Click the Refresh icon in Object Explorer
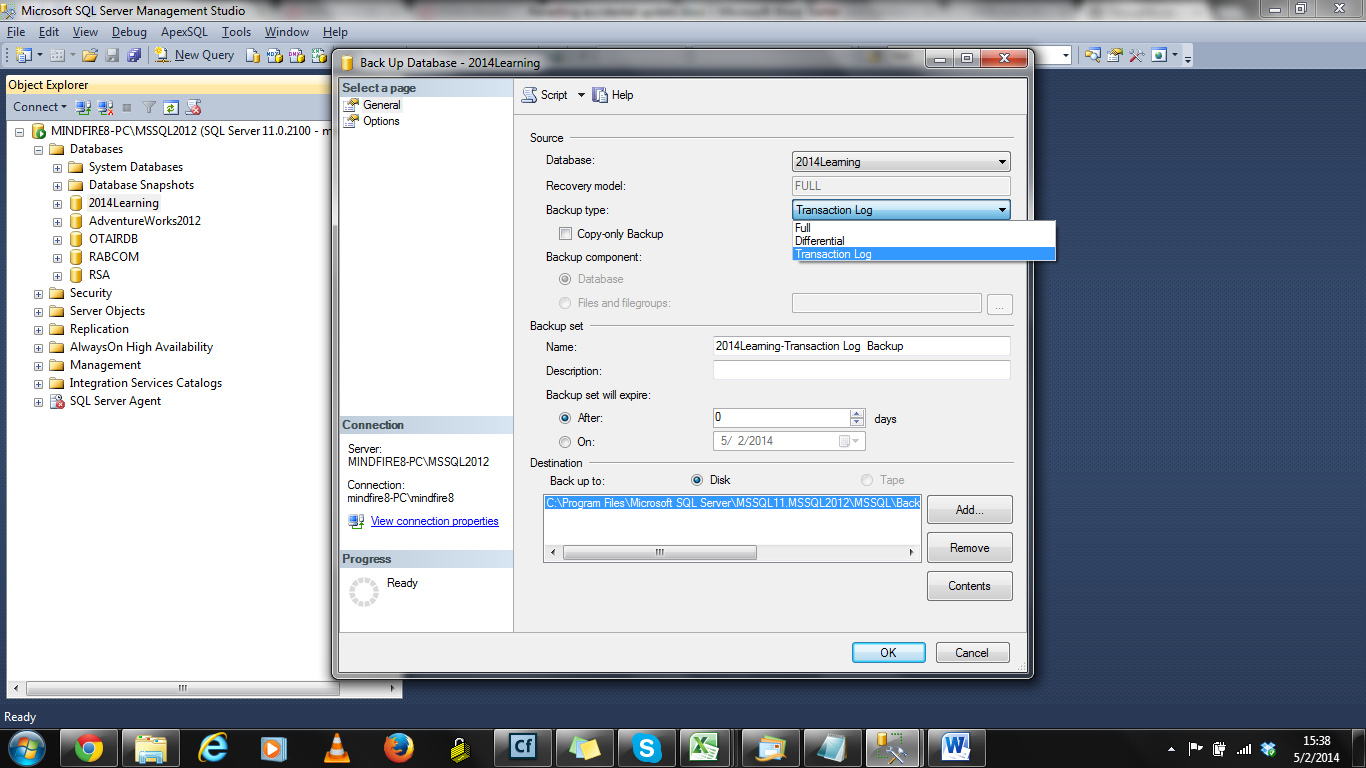 (x=171, y=107)
